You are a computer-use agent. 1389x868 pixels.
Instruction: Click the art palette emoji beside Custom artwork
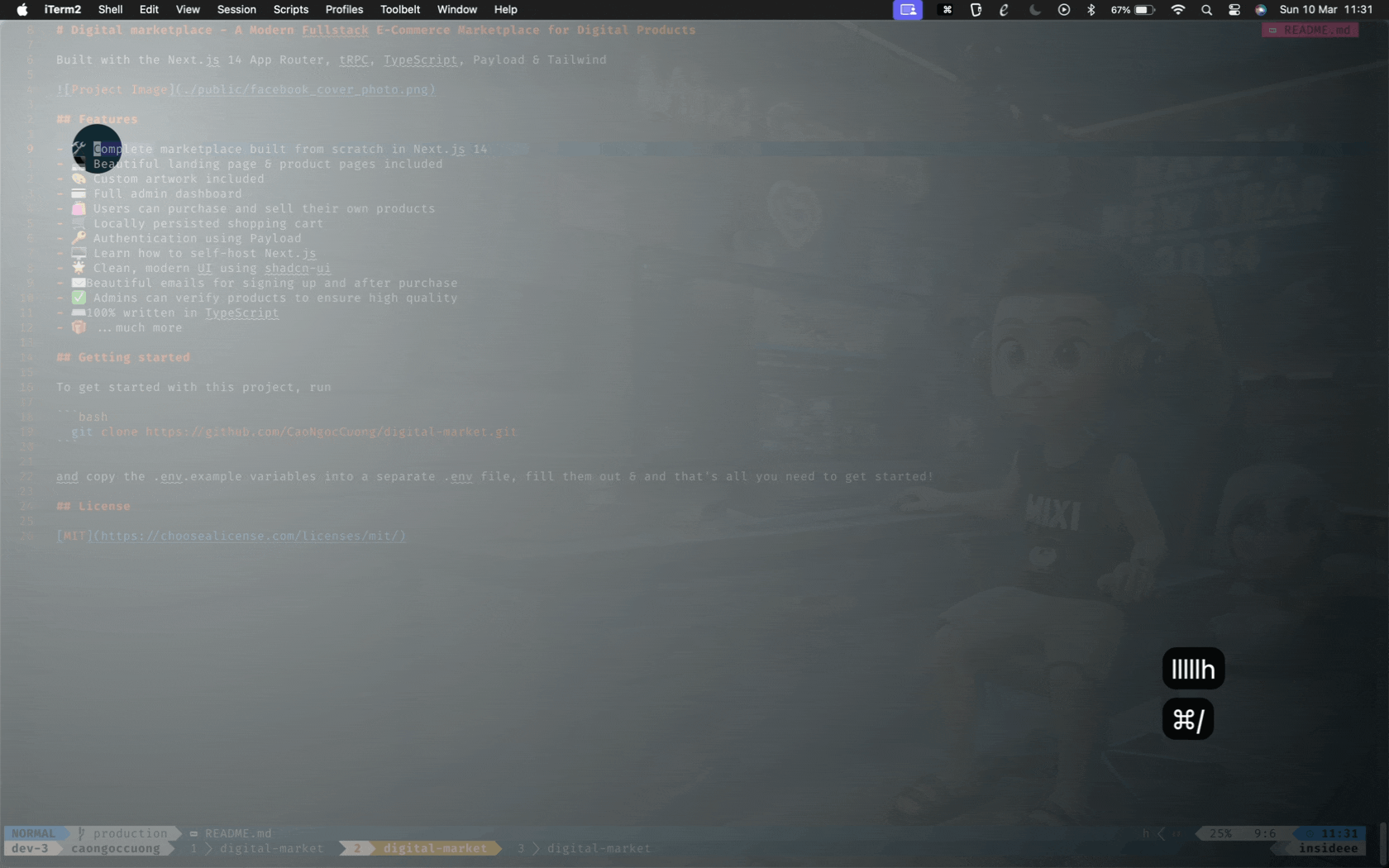tap(79, 179)
